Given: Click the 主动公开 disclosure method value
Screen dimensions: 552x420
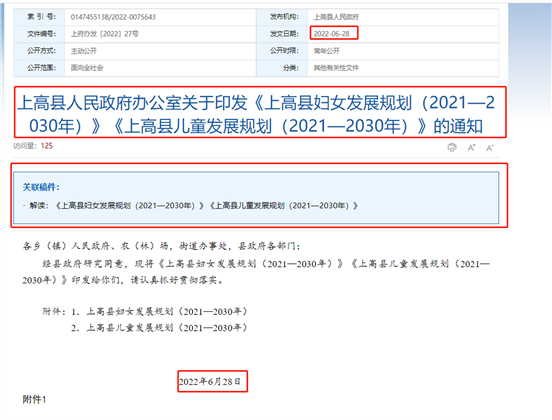Looking at the screenshot, I should [x=83, y=51].
